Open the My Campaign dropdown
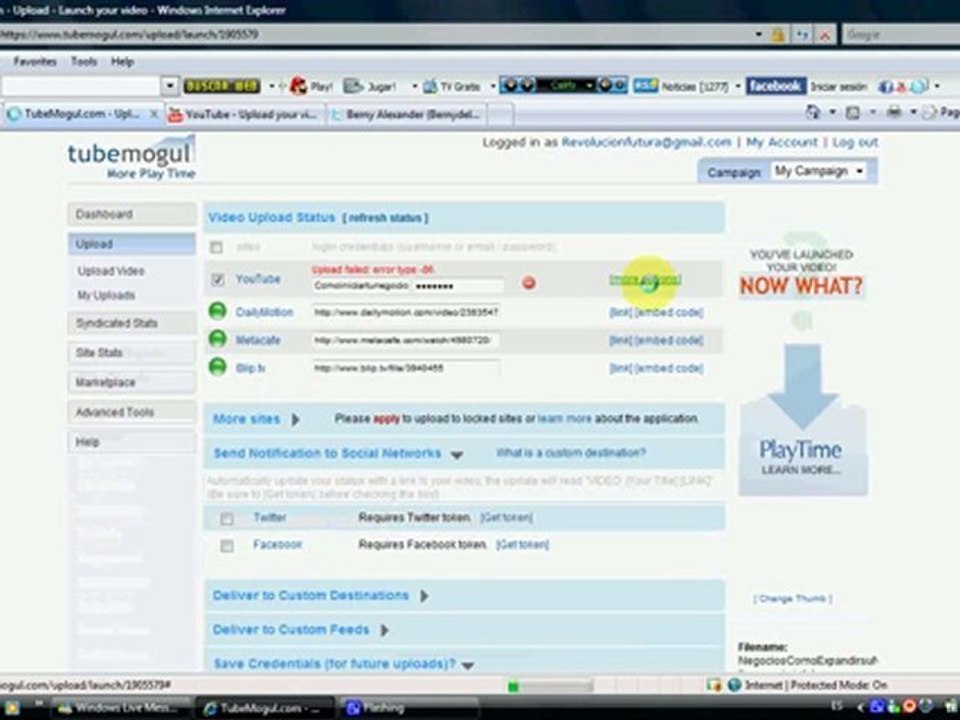 click(819, 171)
